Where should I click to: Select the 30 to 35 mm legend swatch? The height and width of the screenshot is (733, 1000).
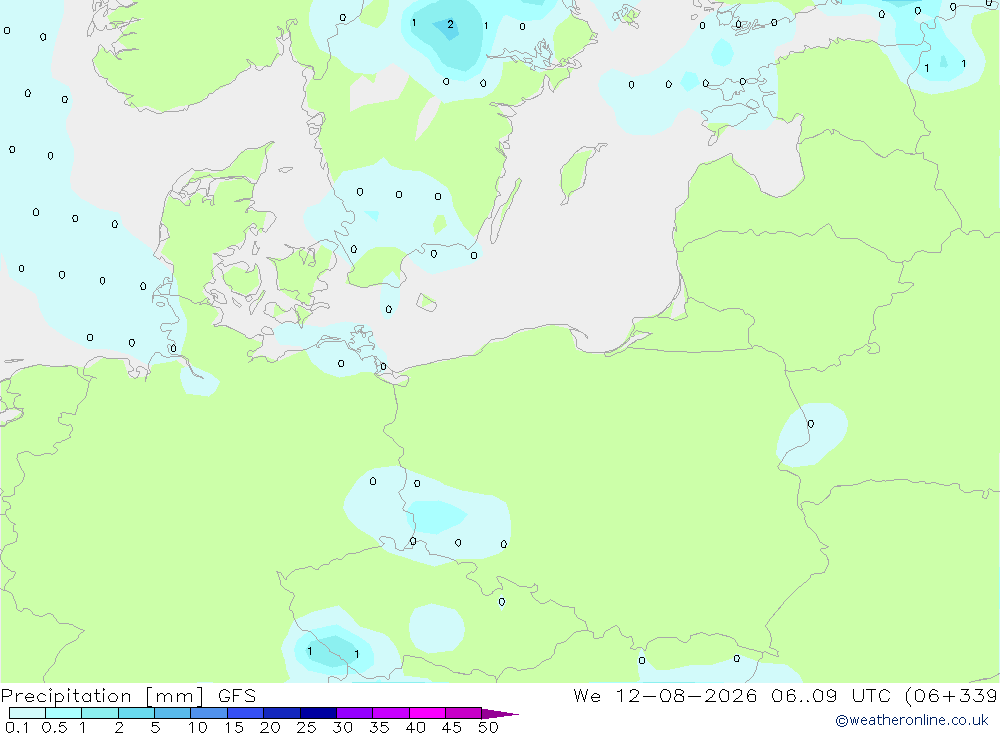click(355, 713)
